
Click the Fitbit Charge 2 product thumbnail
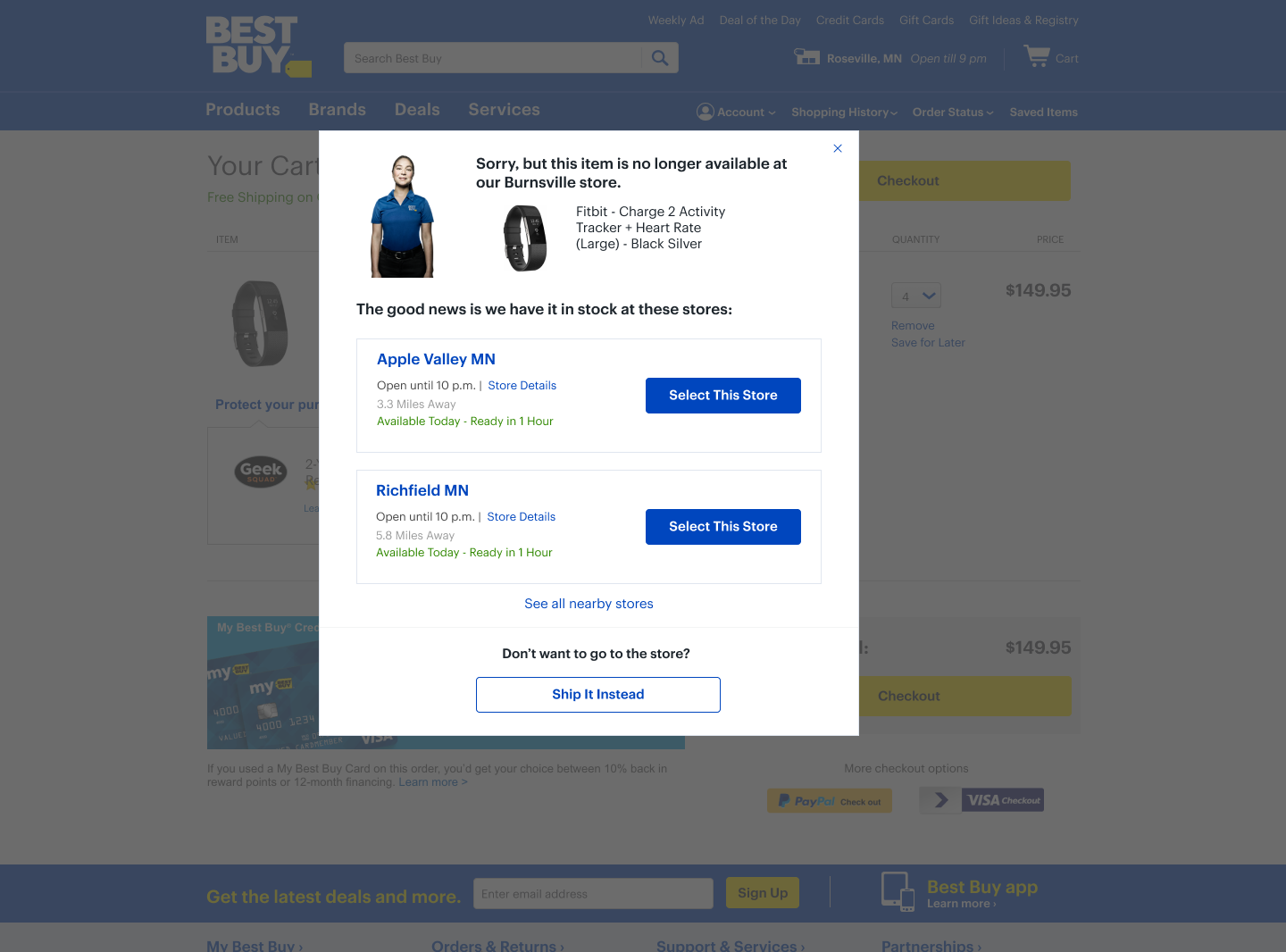(x=525, y=238)
